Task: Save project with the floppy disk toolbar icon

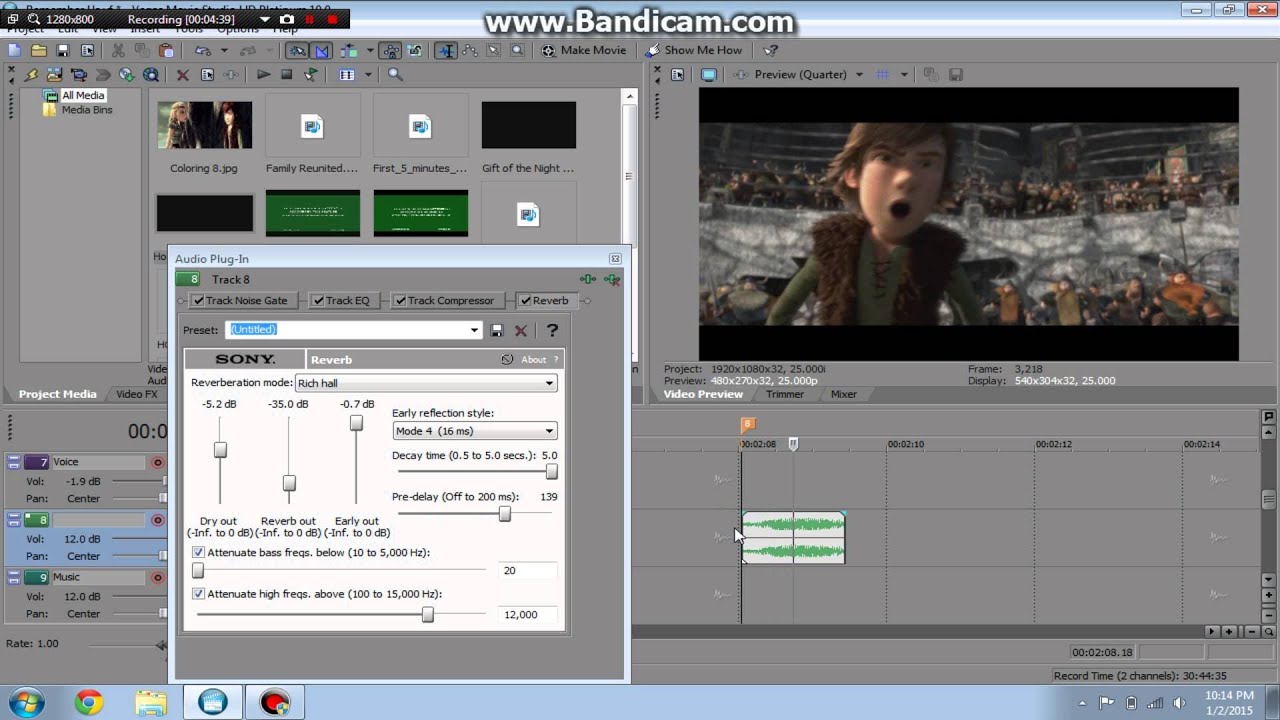Action: pos(62,50)
